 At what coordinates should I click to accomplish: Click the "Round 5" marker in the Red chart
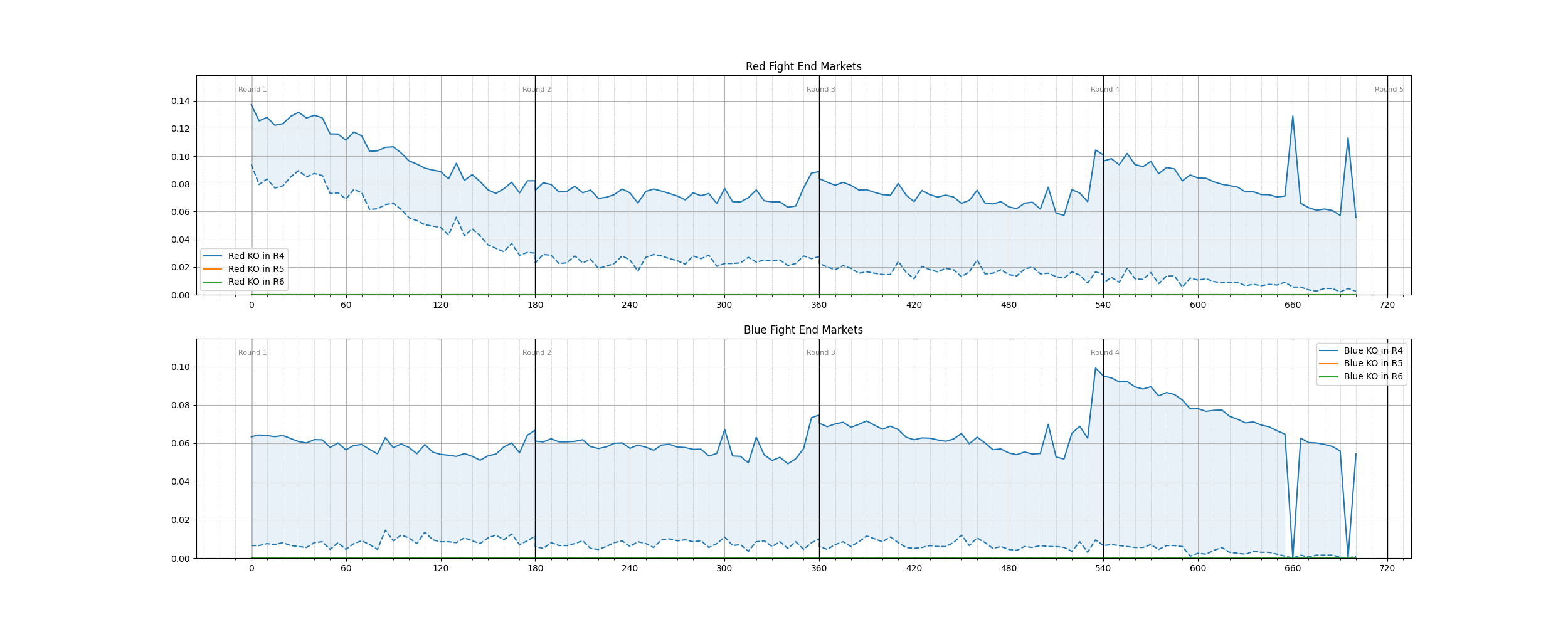pyautogui.click(x=1389, y=90)
